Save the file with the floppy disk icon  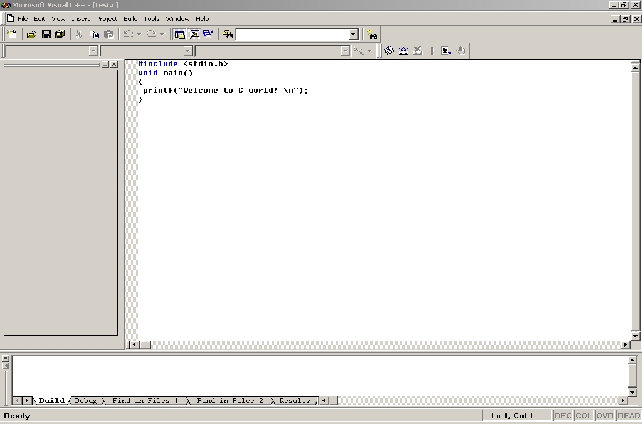pos(46,34)
